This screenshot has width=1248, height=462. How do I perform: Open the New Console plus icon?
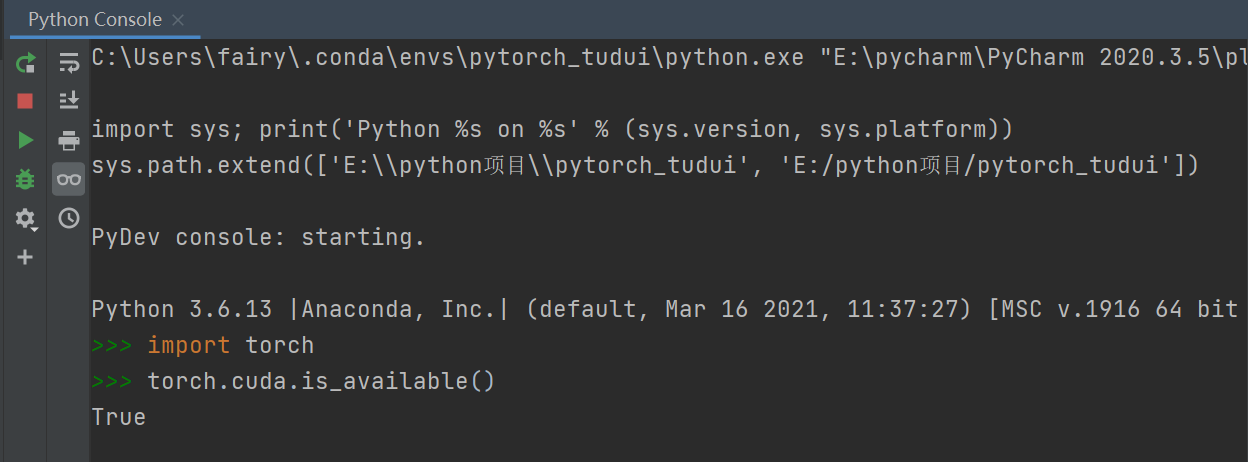pos(25,257)
